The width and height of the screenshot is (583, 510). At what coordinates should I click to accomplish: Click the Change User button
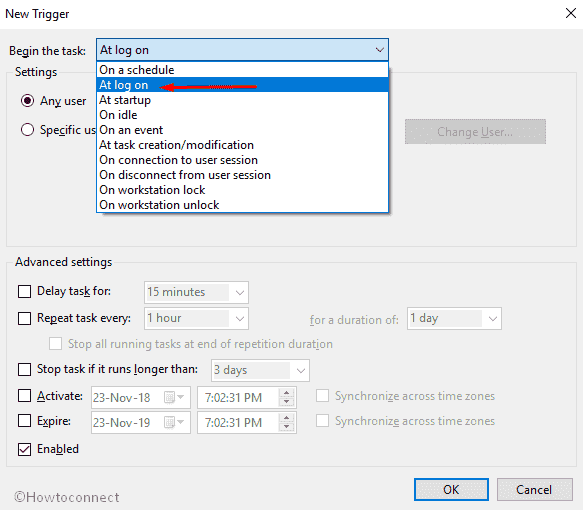(475, 132)
